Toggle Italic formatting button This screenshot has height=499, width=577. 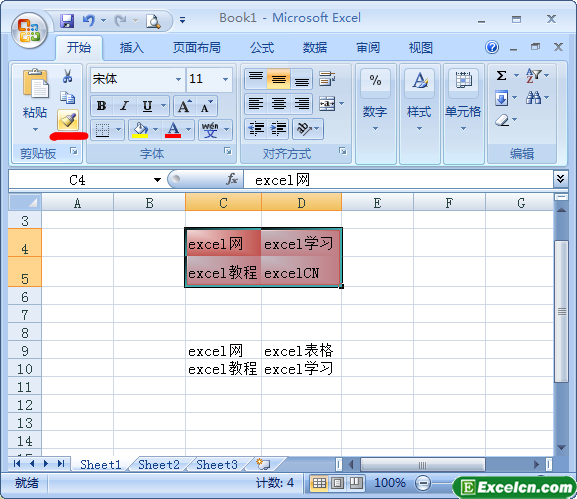(x=124, y=106)
